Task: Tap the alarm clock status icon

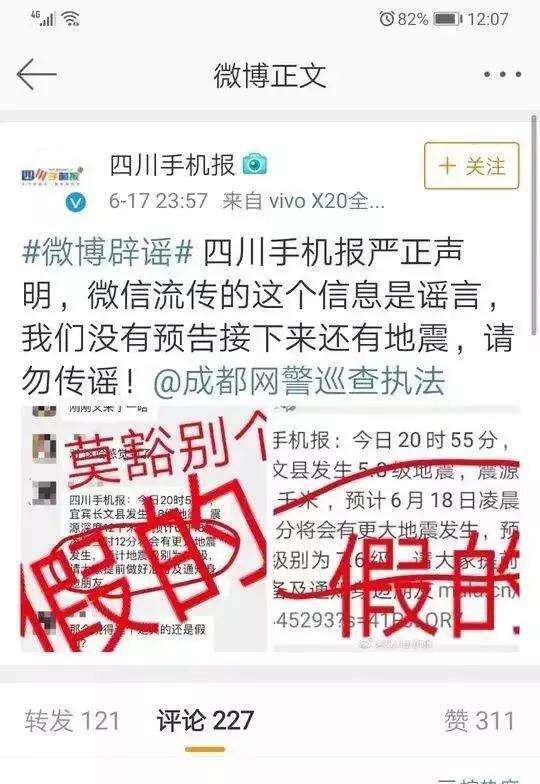Action: point(386,19)
